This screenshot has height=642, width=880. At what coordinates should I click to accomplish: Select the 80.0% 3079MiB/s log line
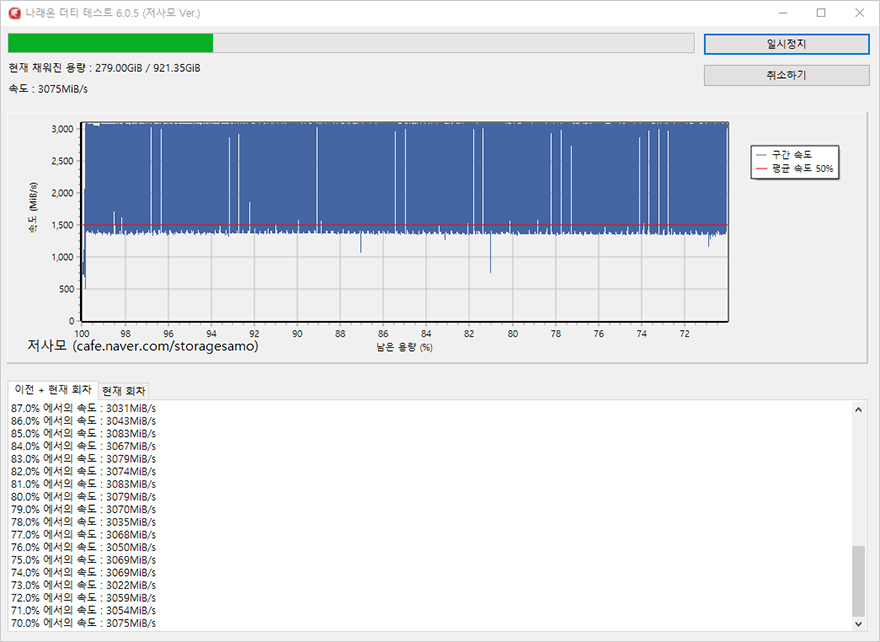(83, 497)
